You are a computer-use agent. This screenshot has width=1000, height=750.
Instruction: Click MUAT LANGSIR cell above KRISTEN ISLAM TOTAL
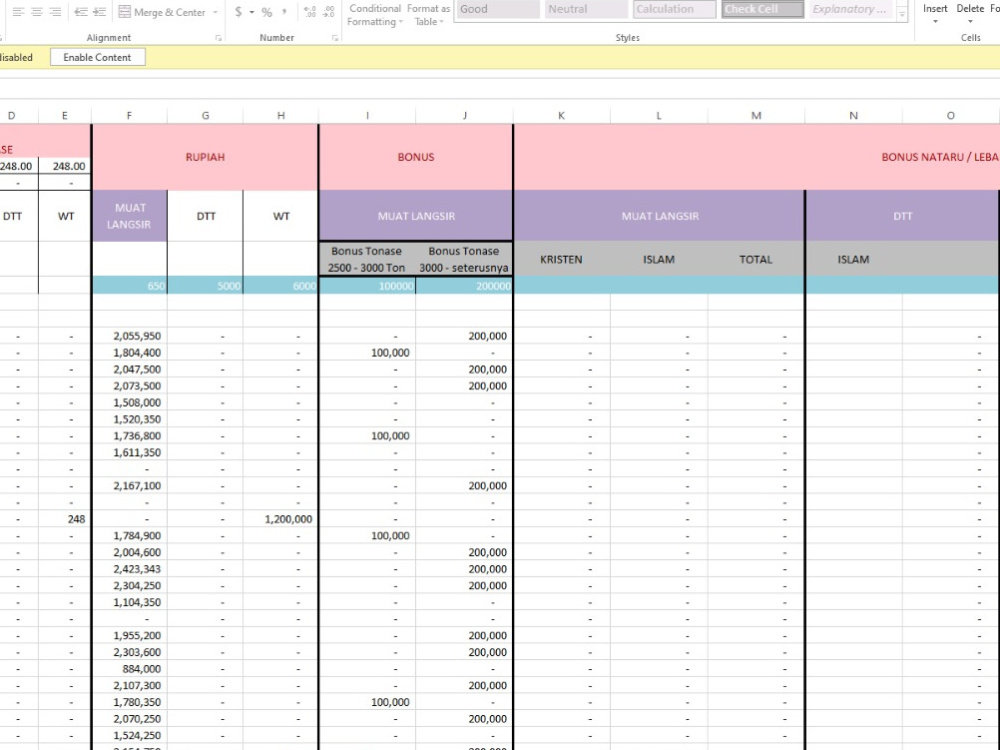tap(659, 216)
